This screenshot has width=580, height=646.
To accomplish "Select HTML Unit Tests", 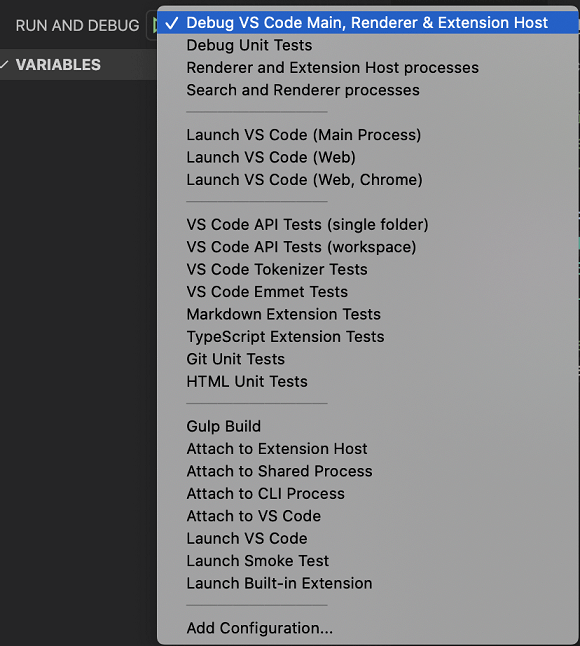I will tap(368, 382).
